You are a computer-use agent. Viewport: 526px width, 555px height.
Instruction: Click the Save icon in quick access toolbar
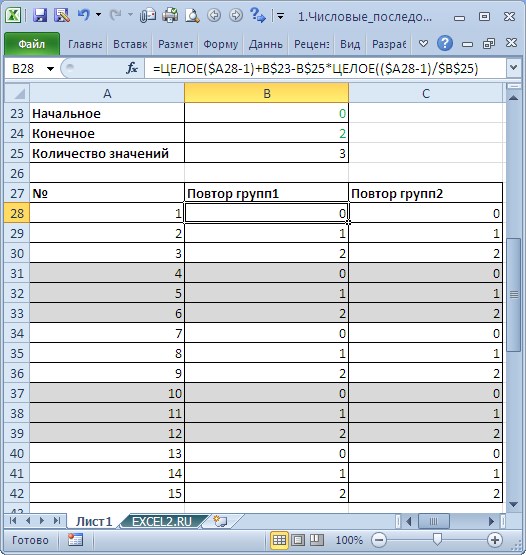(x=40, y=16)
